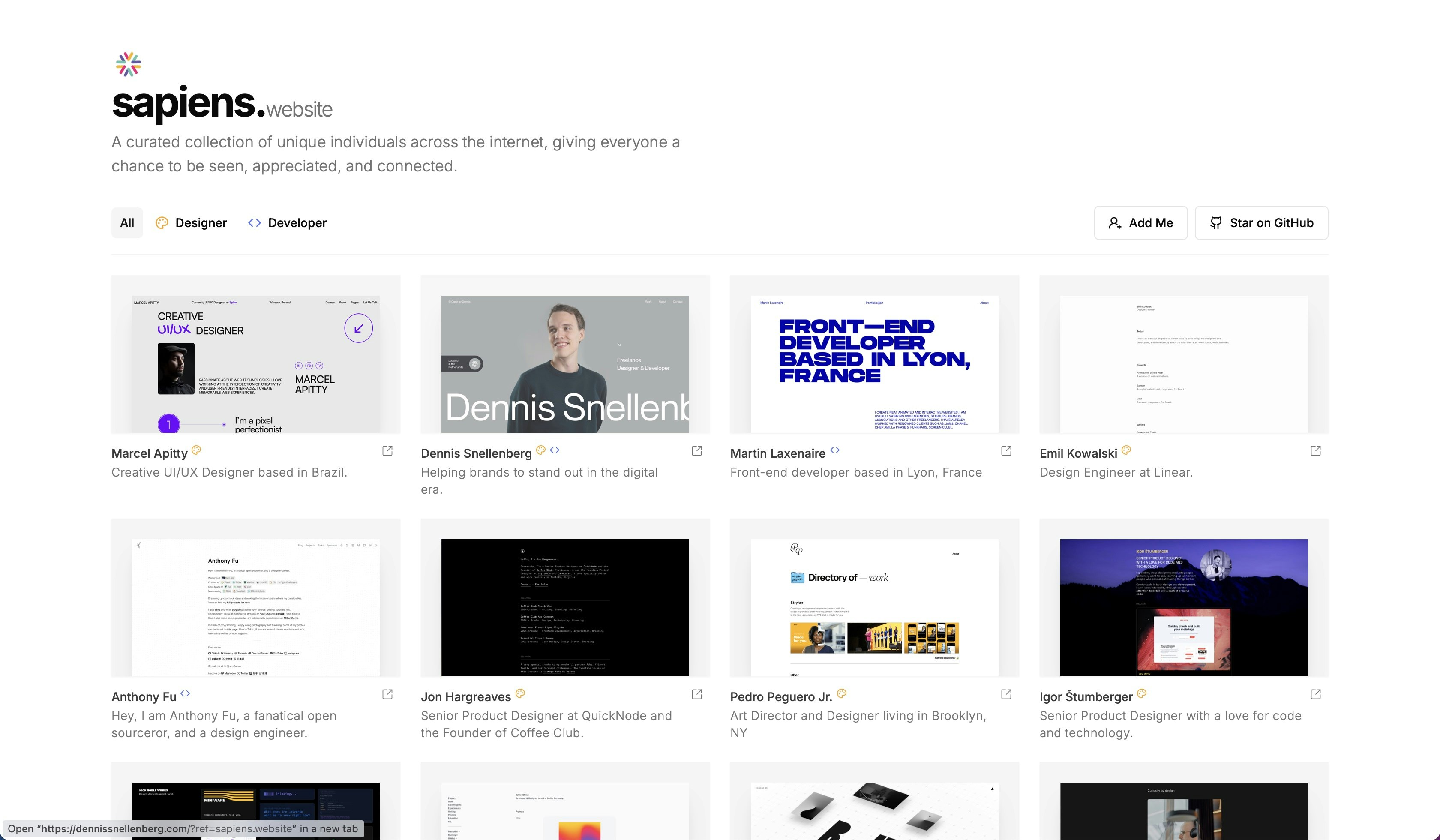Open the Dennis Snellenberg name link
This screenshot has height=840, width=1440.
[476, 453]
